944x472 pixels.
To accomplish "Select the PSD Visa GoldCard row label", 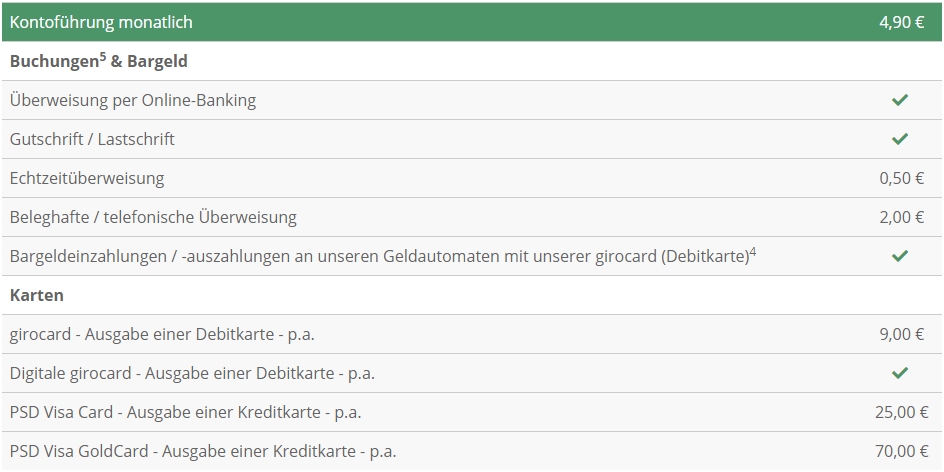I will (x=203, y=451).
